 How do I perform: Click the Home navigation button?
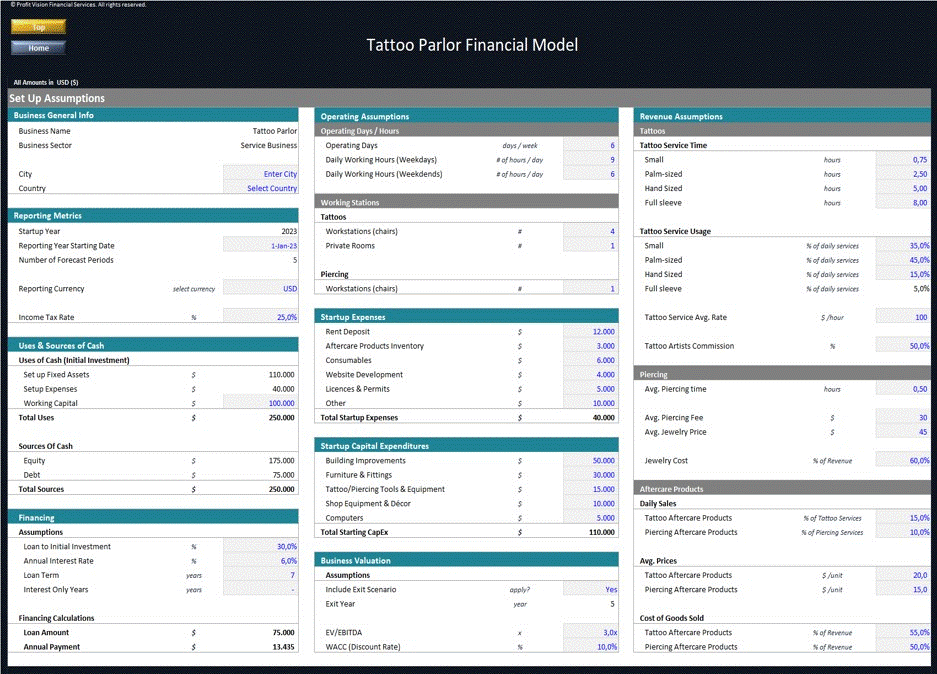pos(37,47)
